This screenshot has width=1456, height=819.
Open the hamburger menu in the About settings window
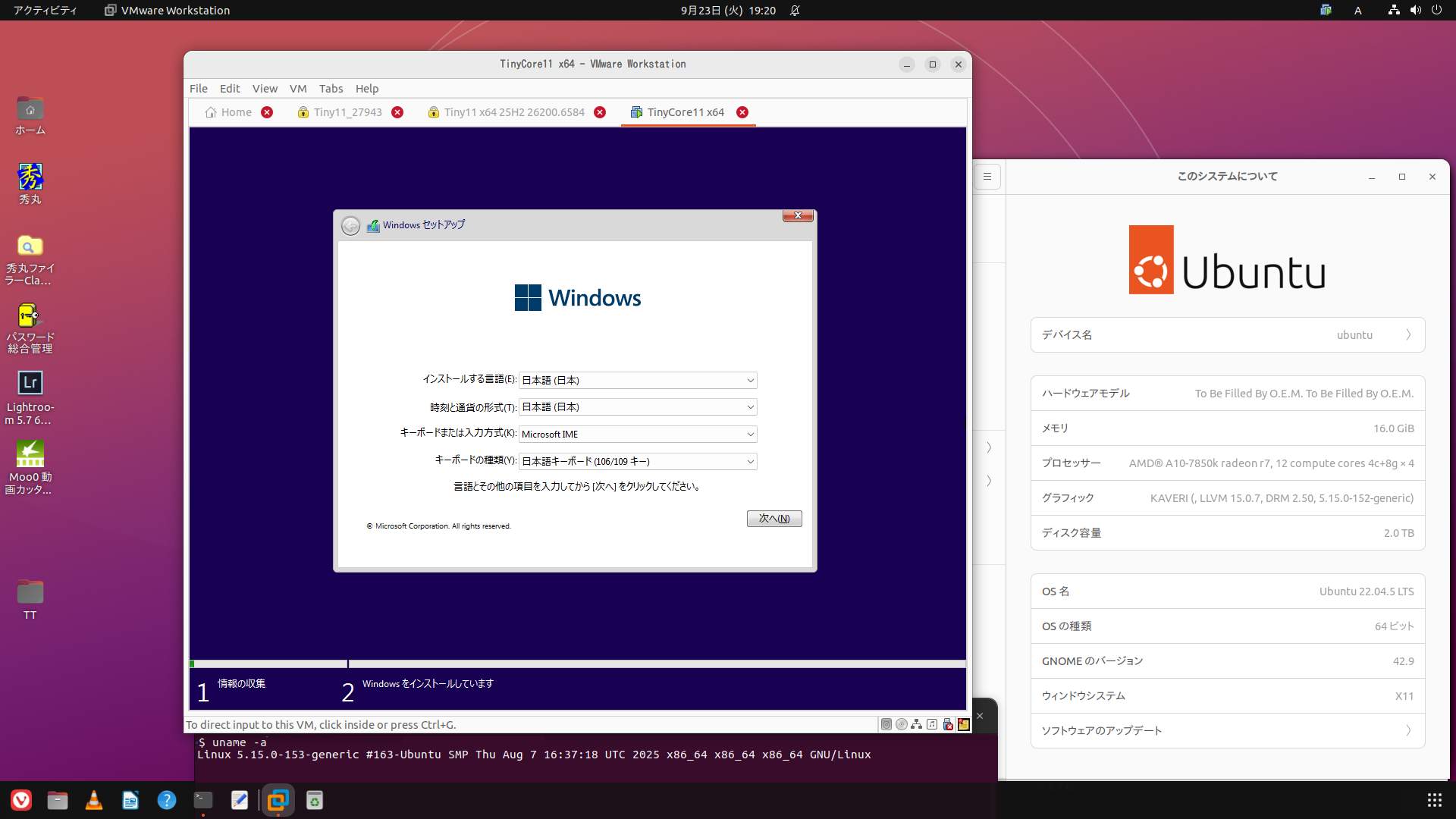987,177
